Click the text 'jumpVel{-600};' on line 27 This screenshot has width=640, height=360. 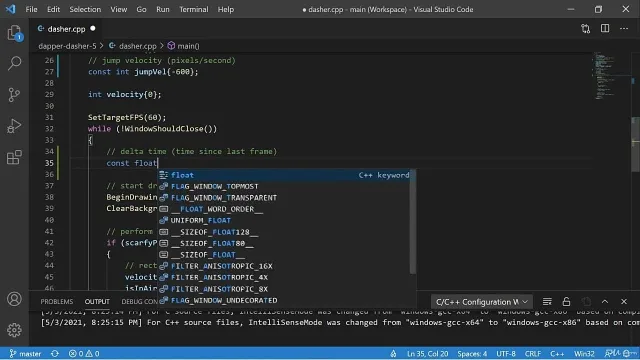[166, 72]
